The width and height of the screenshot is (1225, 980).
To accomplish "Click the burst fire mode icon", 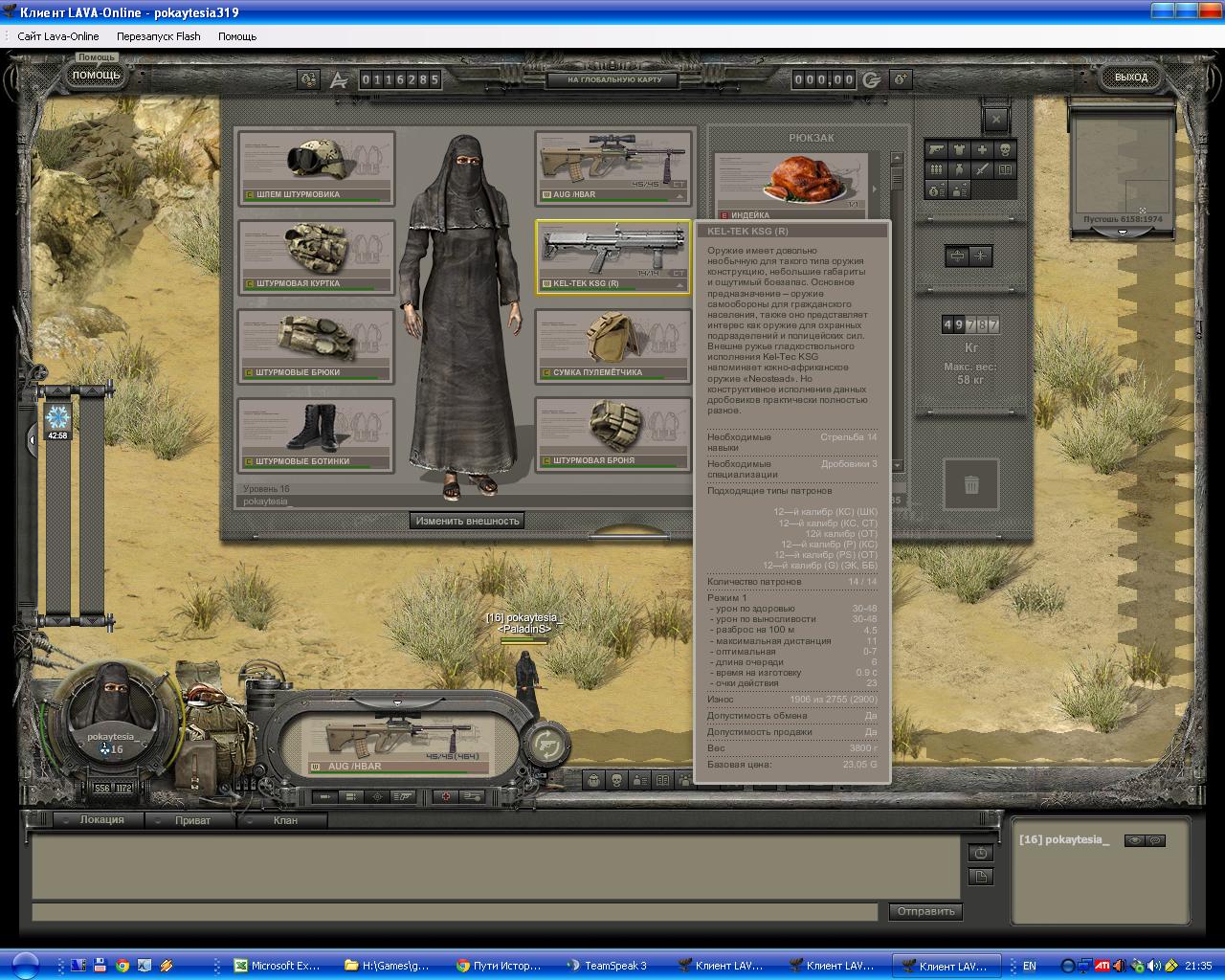I will click(x=351, y=796).
